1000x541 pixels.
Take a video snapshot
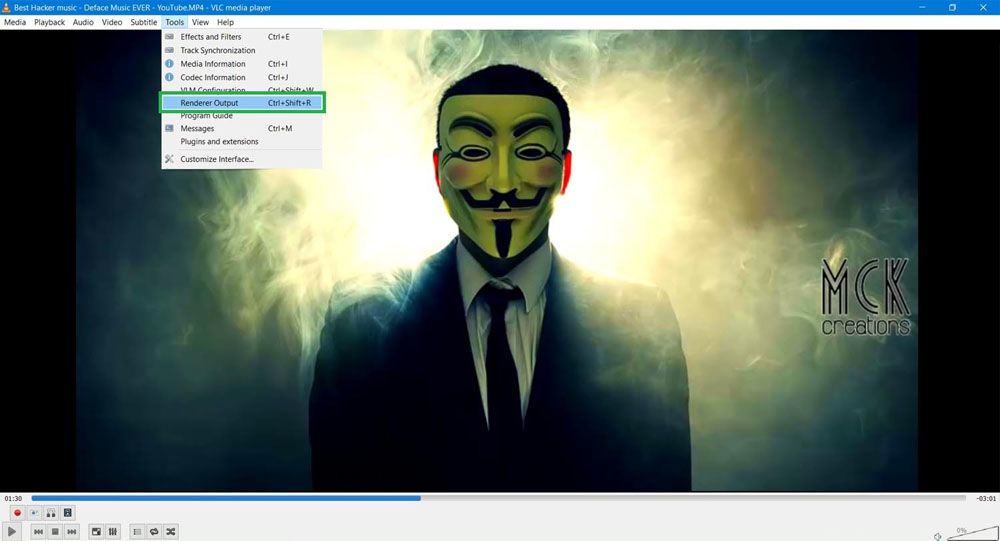click(34, 512)
